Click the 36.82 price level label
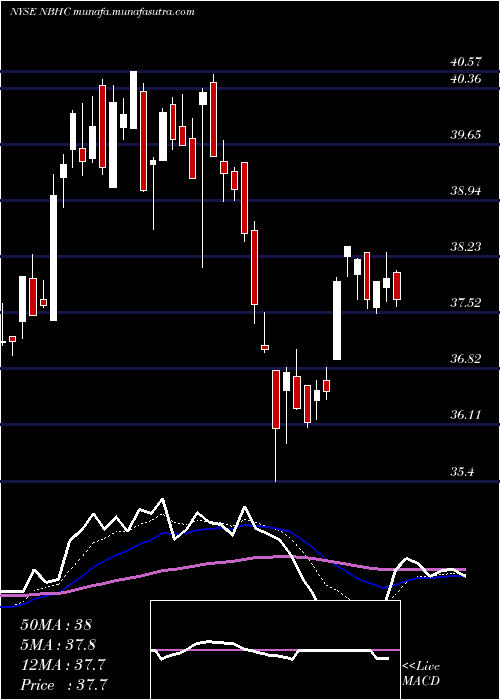The image size is (500, 700). click(x=467, y=358)
